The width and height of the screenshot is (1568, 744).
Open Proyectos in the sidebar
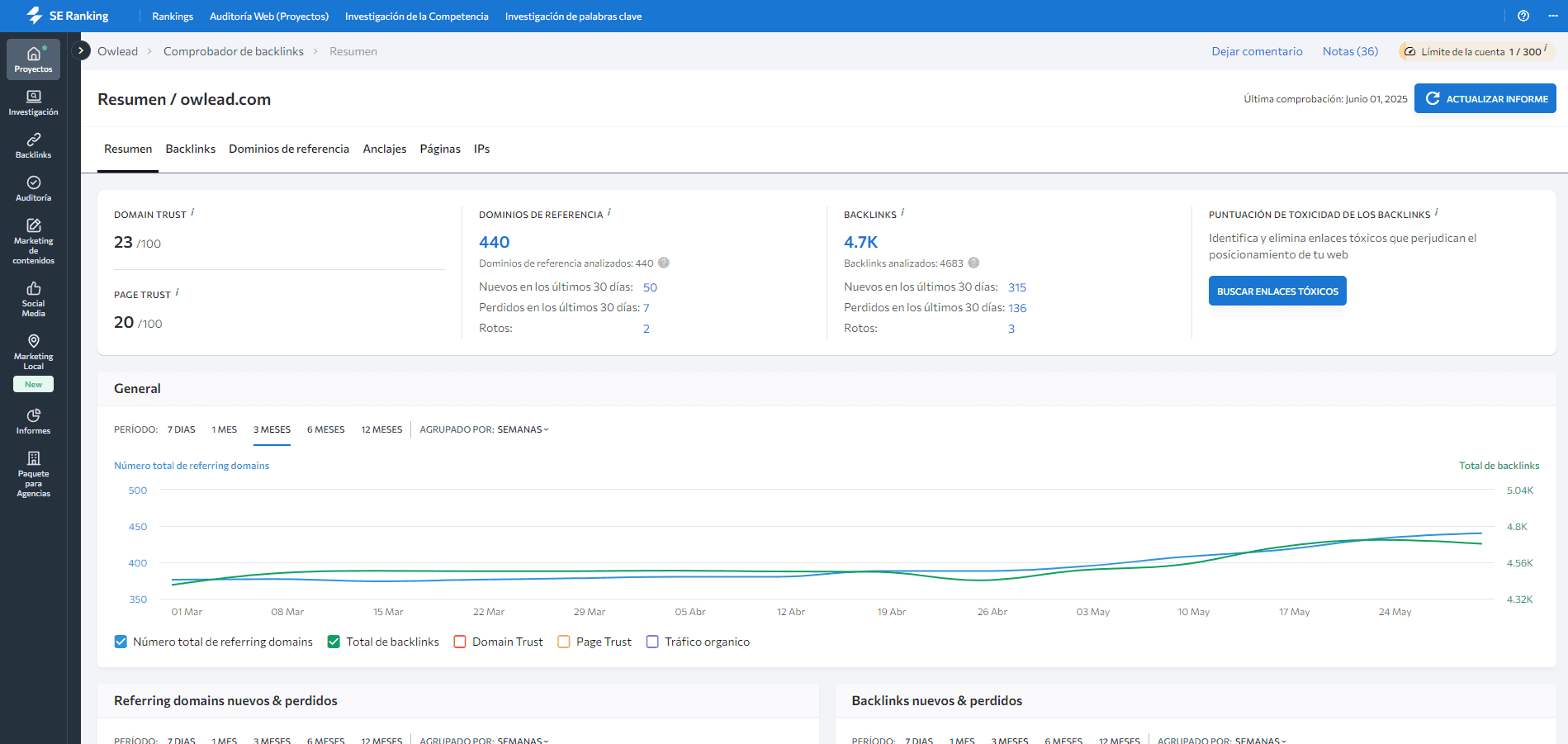[x=33, y=59]
